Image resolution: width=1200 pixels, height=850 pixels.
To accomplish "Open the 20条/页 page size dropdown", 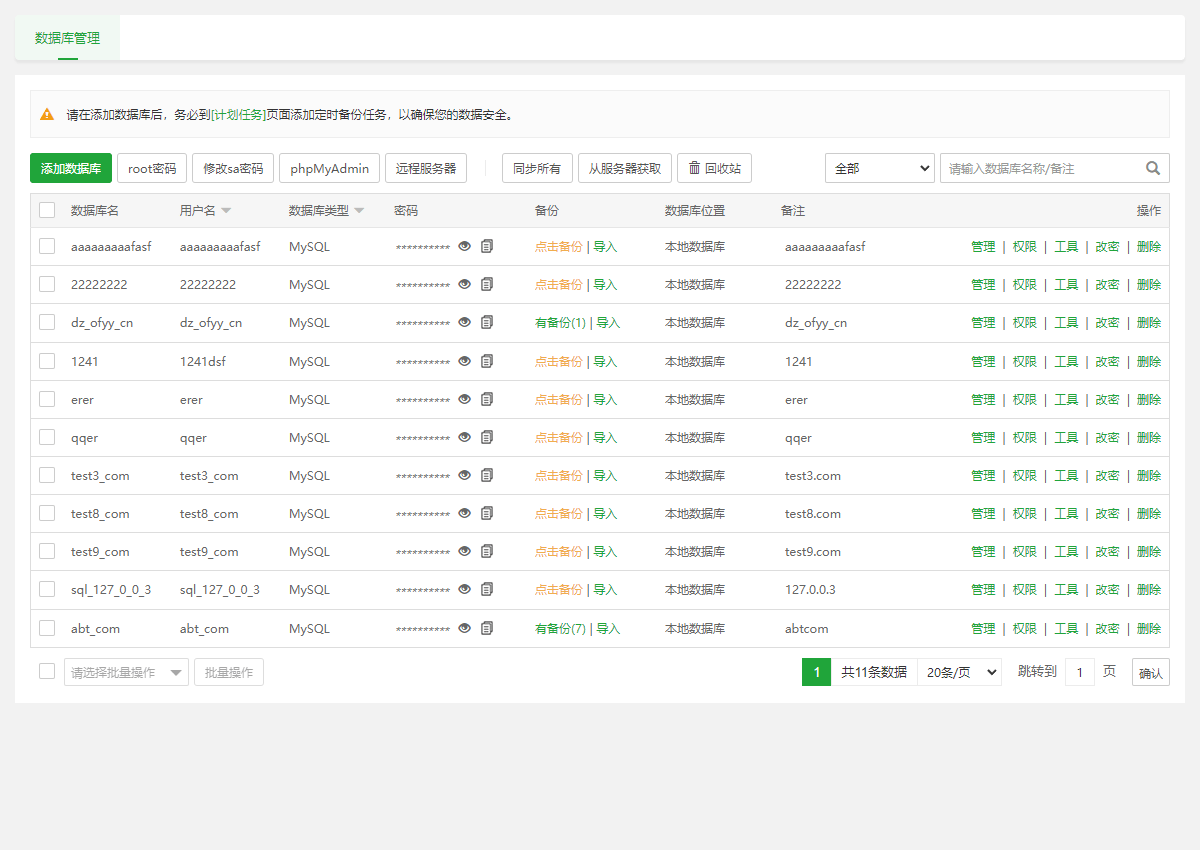I will point(958,671).
